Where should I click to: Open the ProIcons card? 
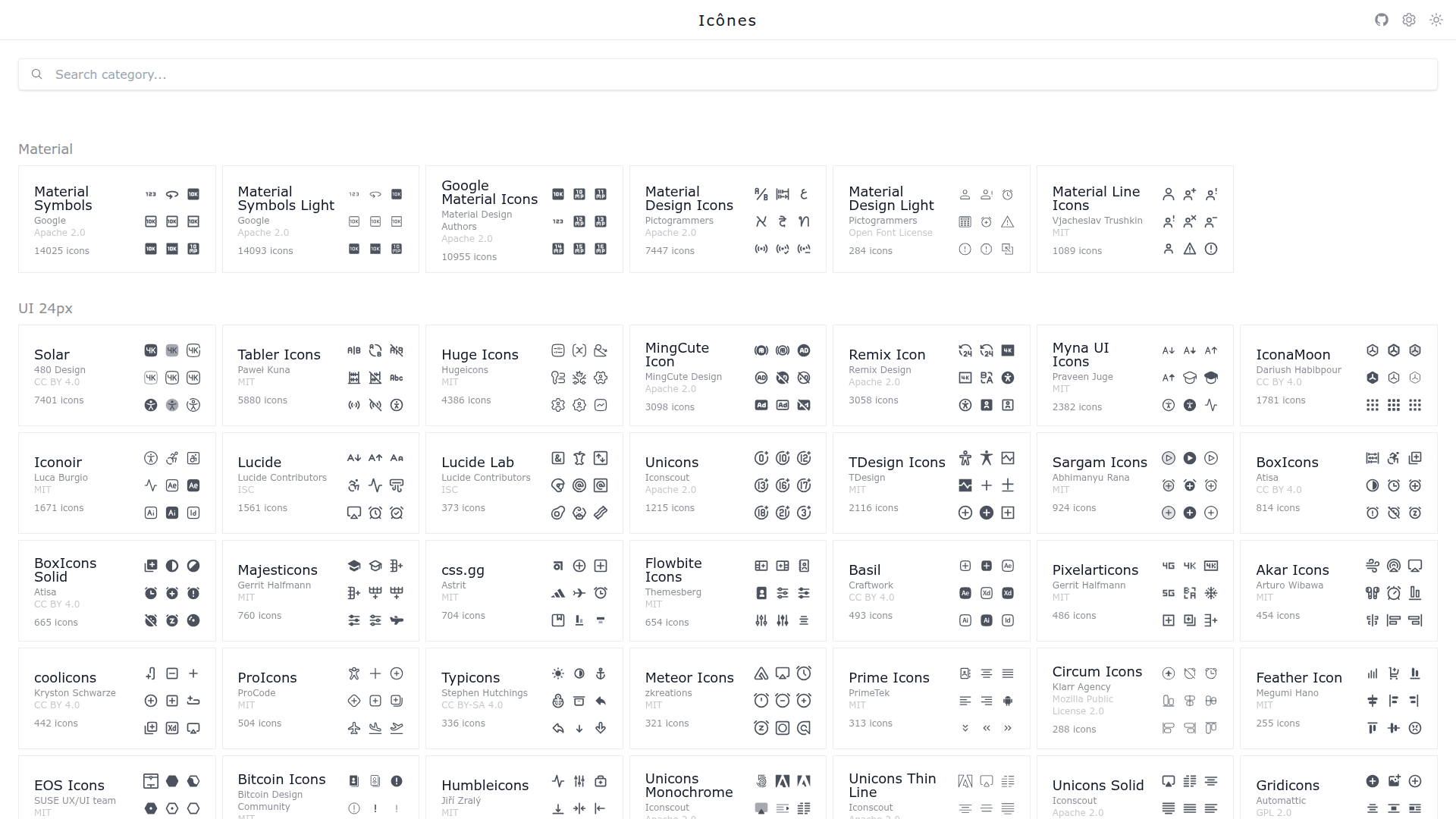[321, 698]
